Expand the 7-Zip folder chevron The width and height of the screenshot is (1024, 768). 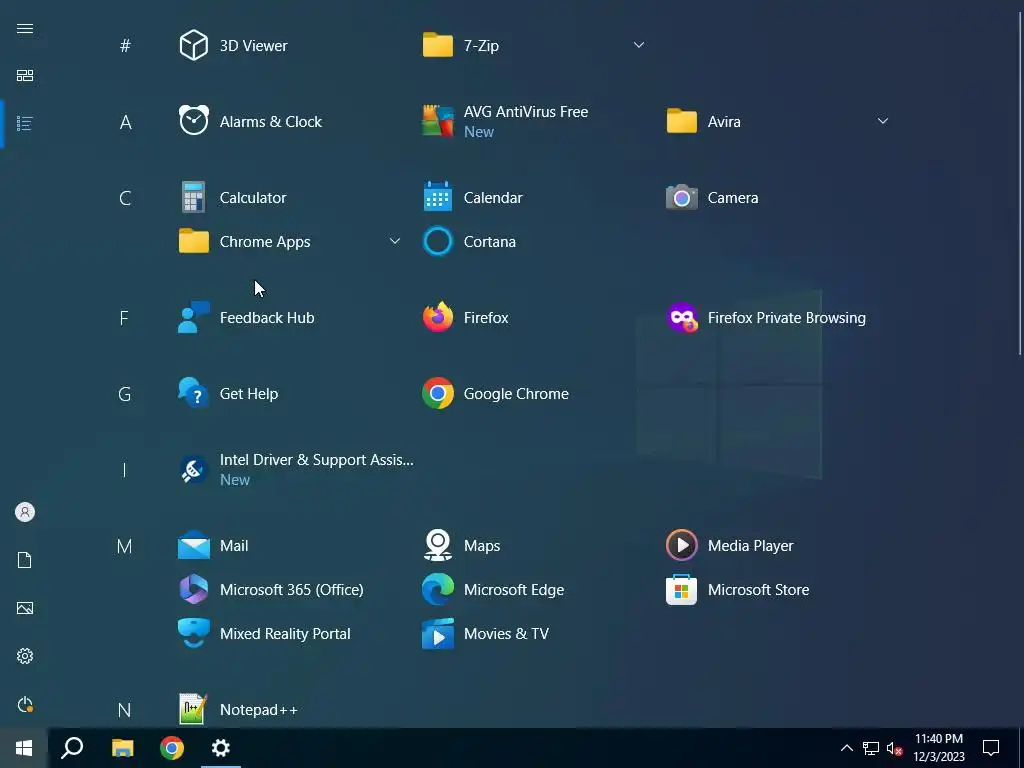coord(639,45)
